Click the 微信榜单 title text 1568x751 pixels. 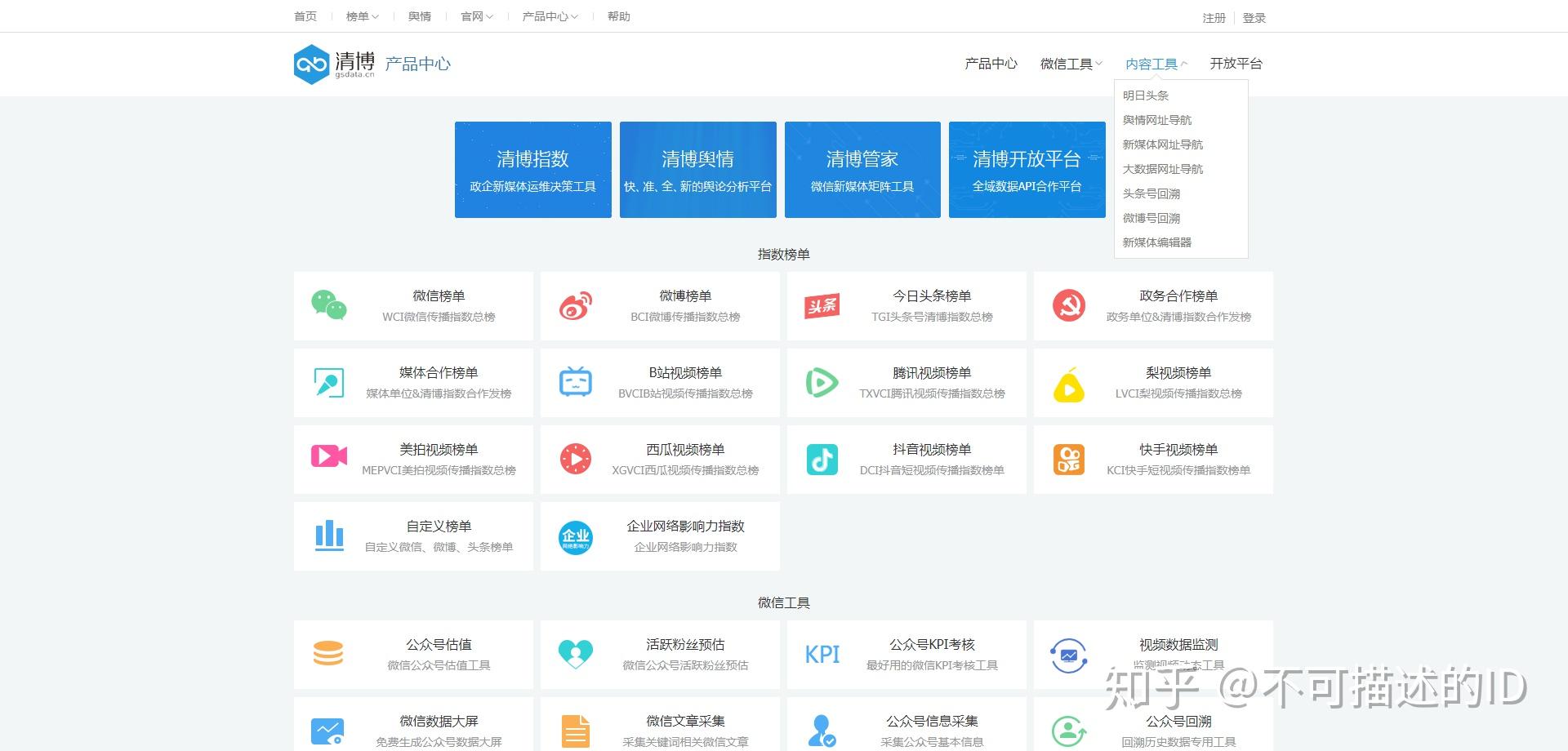pos(439,296)
